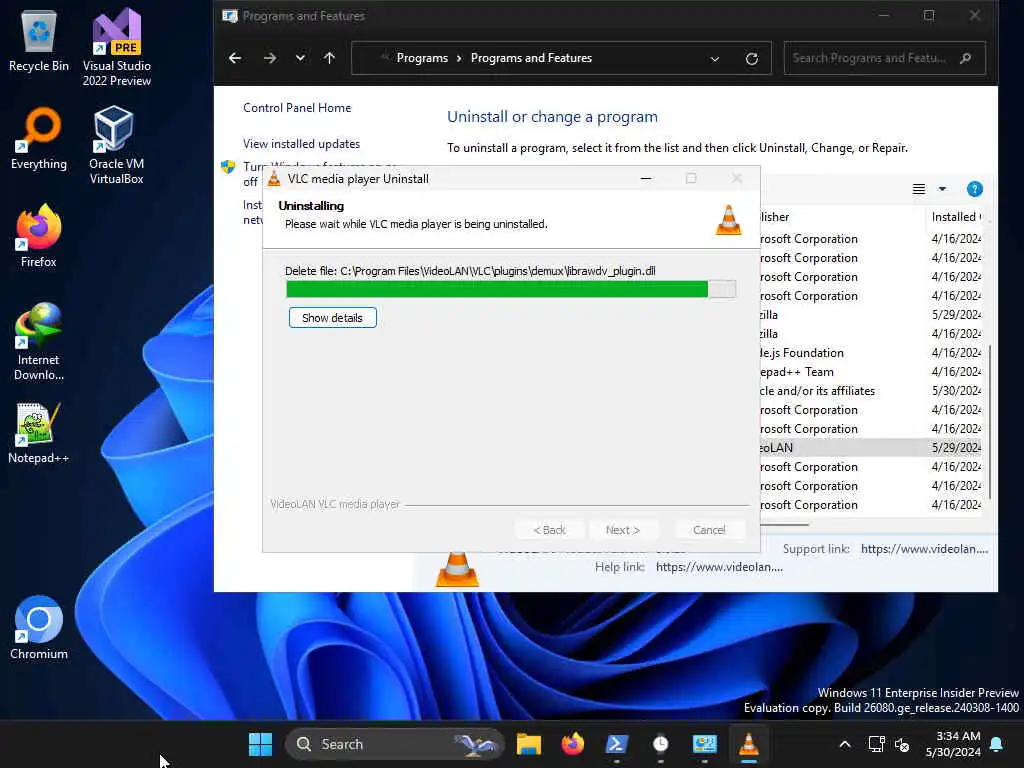Click the taskbar Search box
This screenshot has height=768, width=1024.
395,744
